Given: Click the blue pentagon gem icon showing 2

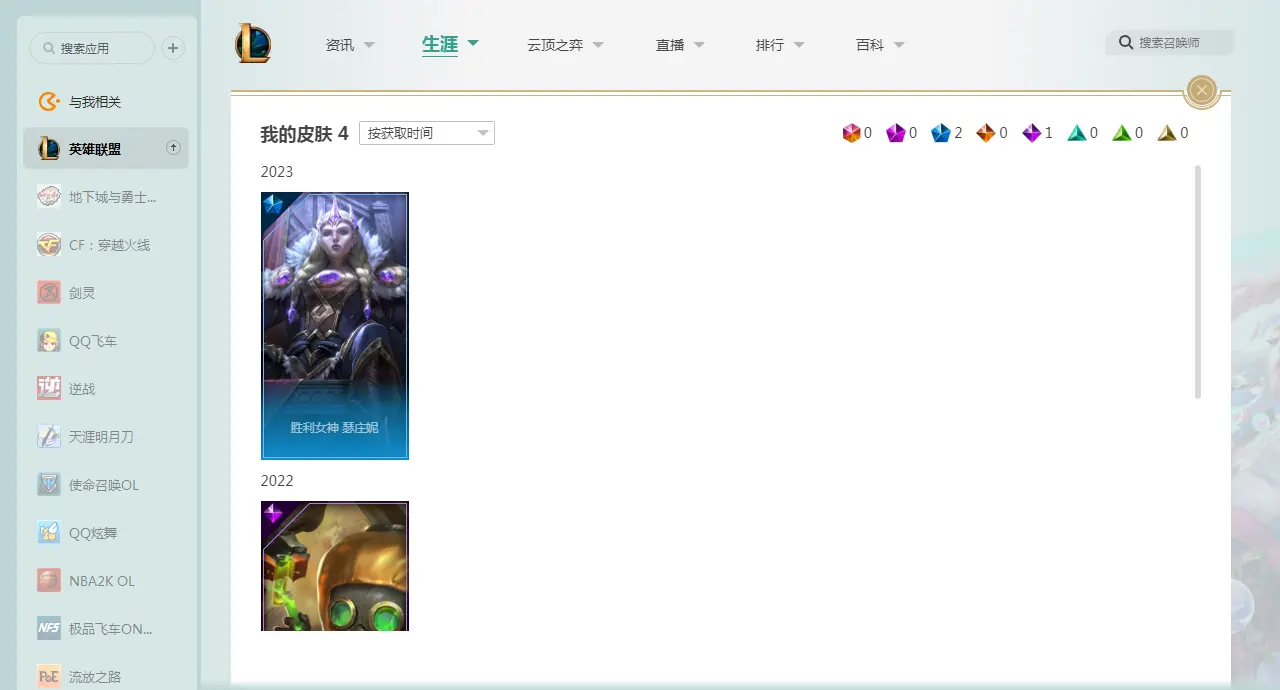Looking at the screenshot, I should coord(941,133).
